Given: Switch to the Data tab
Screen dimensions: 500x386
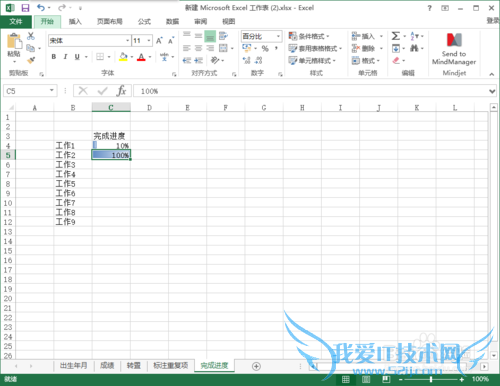Looking at the screenshot, I should click(x=172, y=22).
